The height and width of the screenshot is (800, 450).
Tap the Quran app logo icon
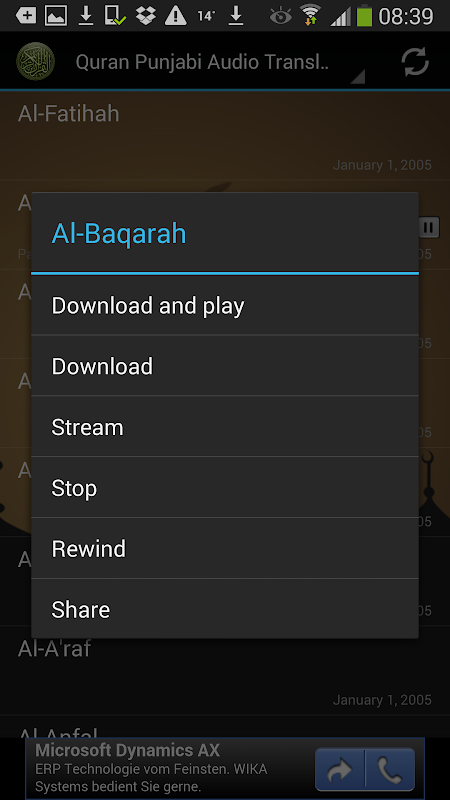35,62
